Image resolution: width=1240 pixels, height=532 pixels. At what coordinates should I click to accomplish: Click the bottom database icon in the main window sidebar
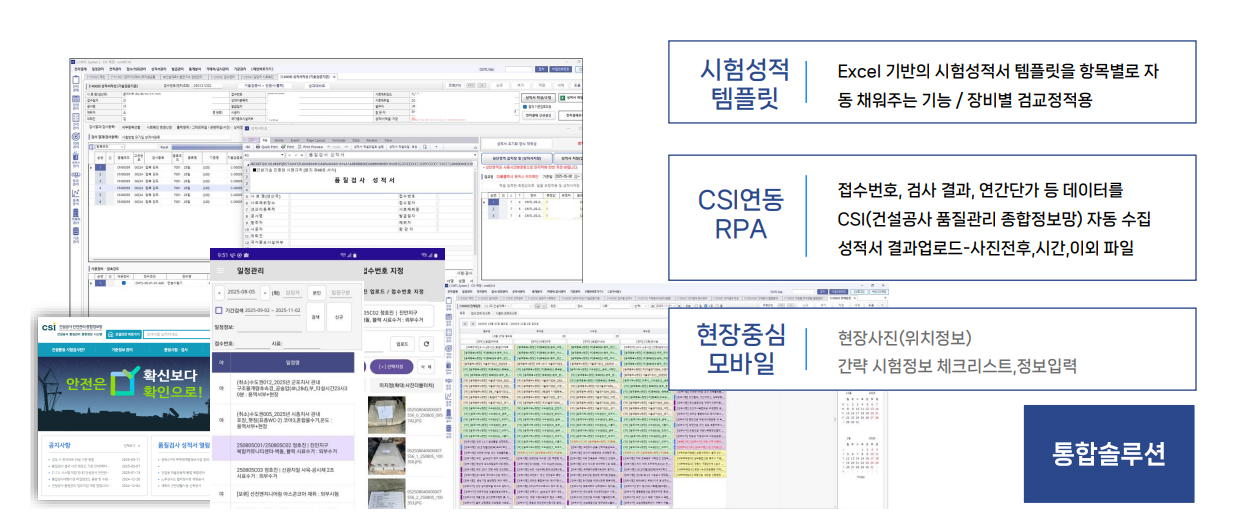click(75, 232)
